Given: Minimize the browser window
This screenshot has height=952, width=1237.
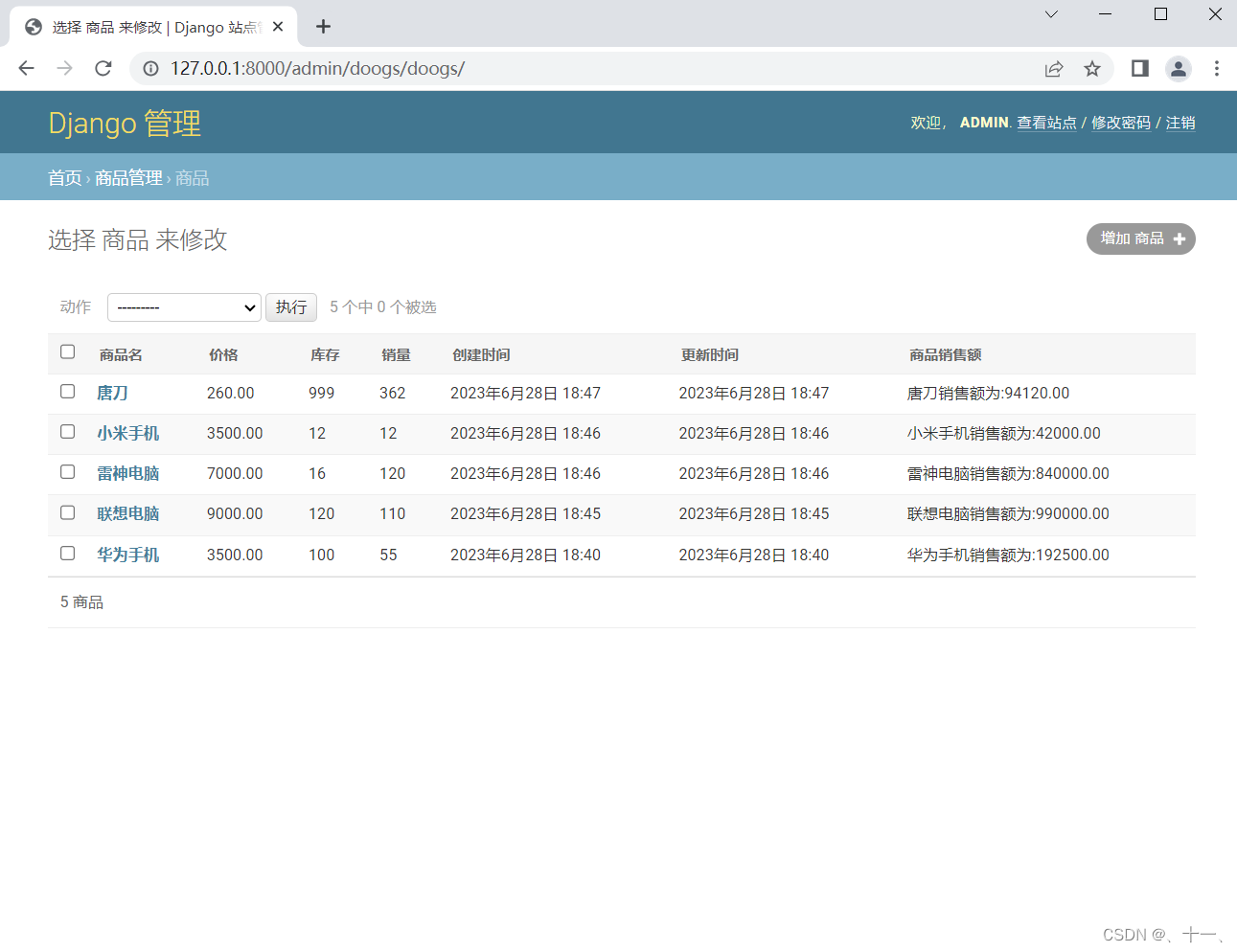Looking at the screenshot, I should [1105, 14].
